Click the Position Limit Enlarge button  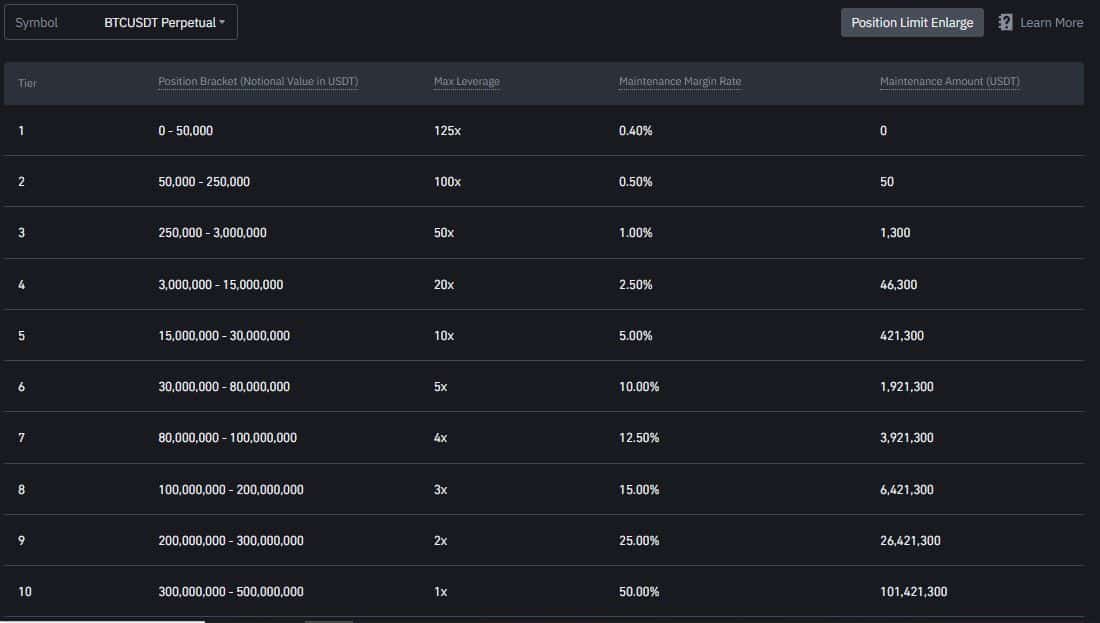(x=912, y=22)
